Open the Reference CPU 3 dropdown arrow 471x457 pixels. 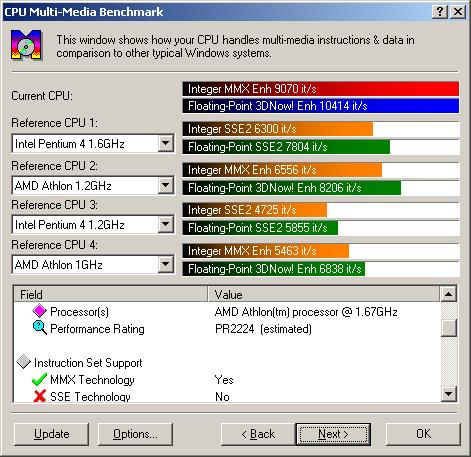pyautogui.click(x=165, y=224)
